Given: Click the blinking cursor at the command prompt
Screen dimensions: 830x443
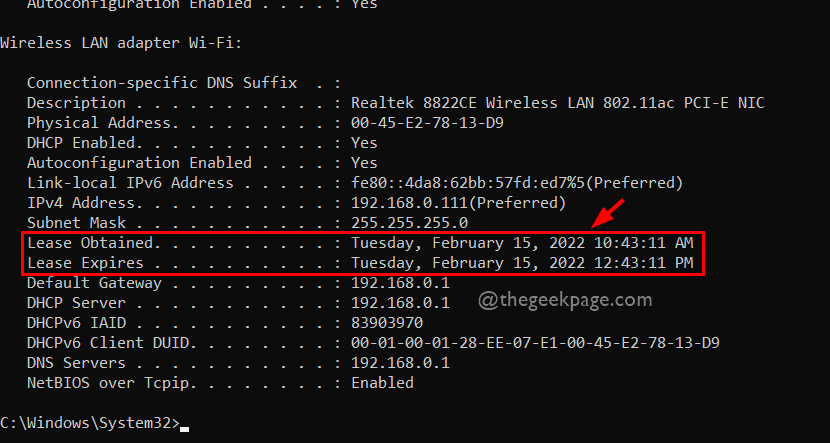Looking at the screenshot, I should point(185,427).
